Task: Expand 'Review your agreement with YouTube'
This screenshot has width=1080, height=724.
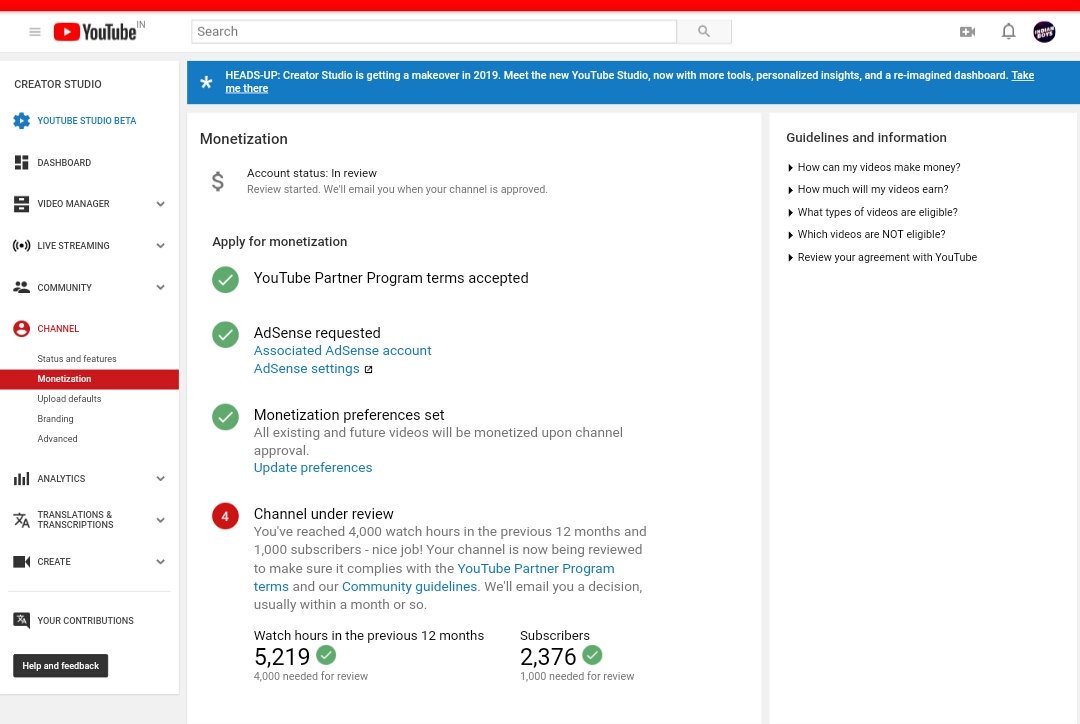Action: tap(882, 257)
